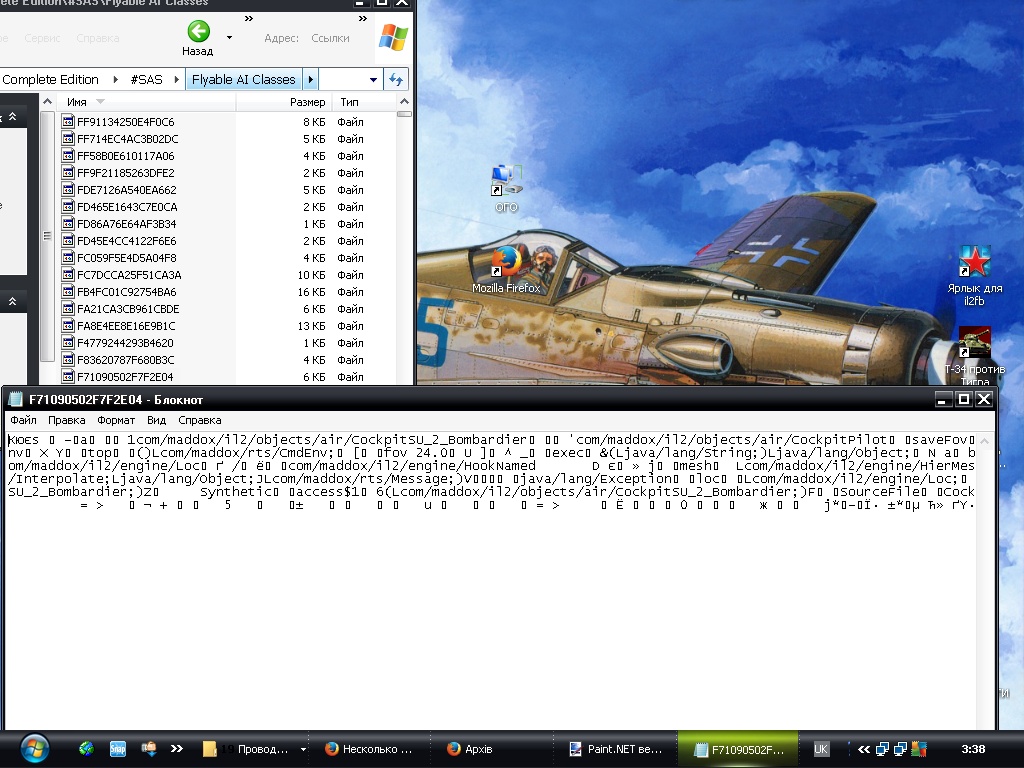Click the Адрес label in Explorer toolbar

(281, 38)
